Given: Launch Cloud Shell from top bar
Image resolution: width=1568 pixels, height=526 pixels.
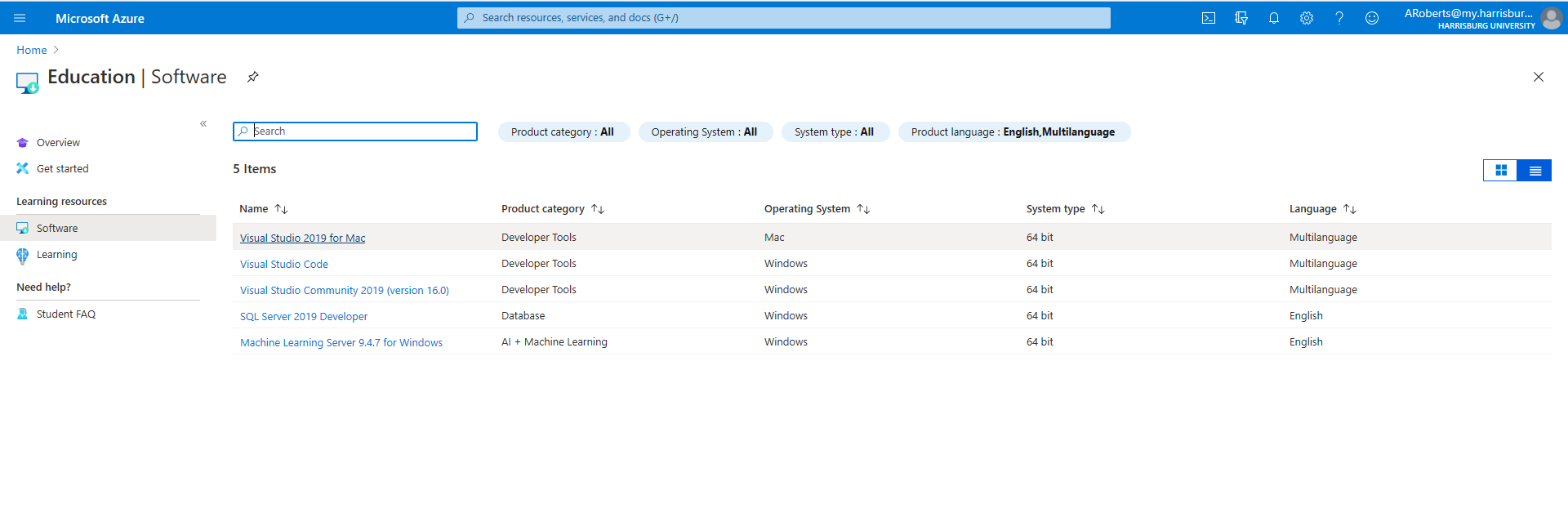Looking at the screenshot, I should (x=1209, y=18).
